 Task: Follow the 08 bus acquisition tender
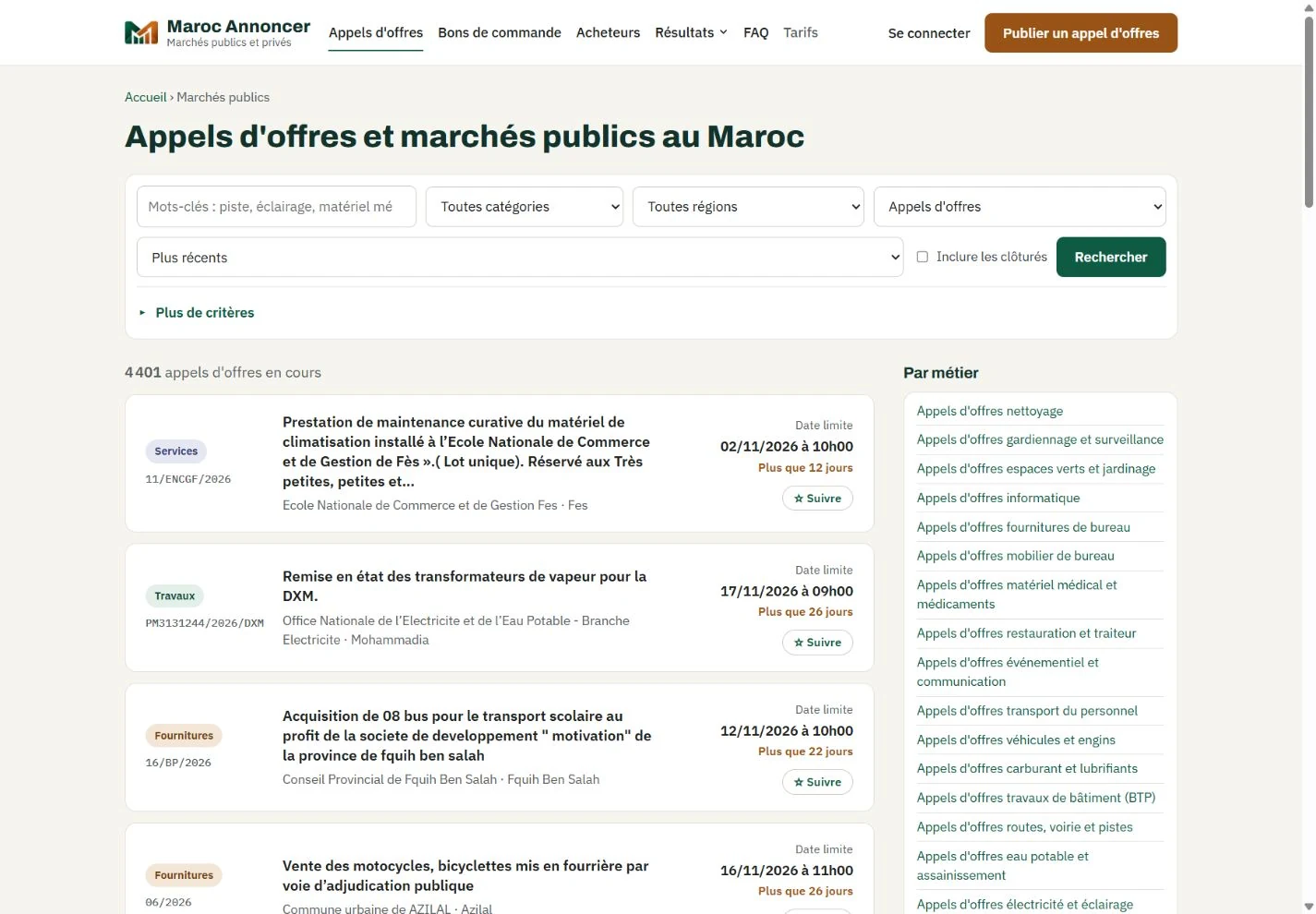point(817,782)
